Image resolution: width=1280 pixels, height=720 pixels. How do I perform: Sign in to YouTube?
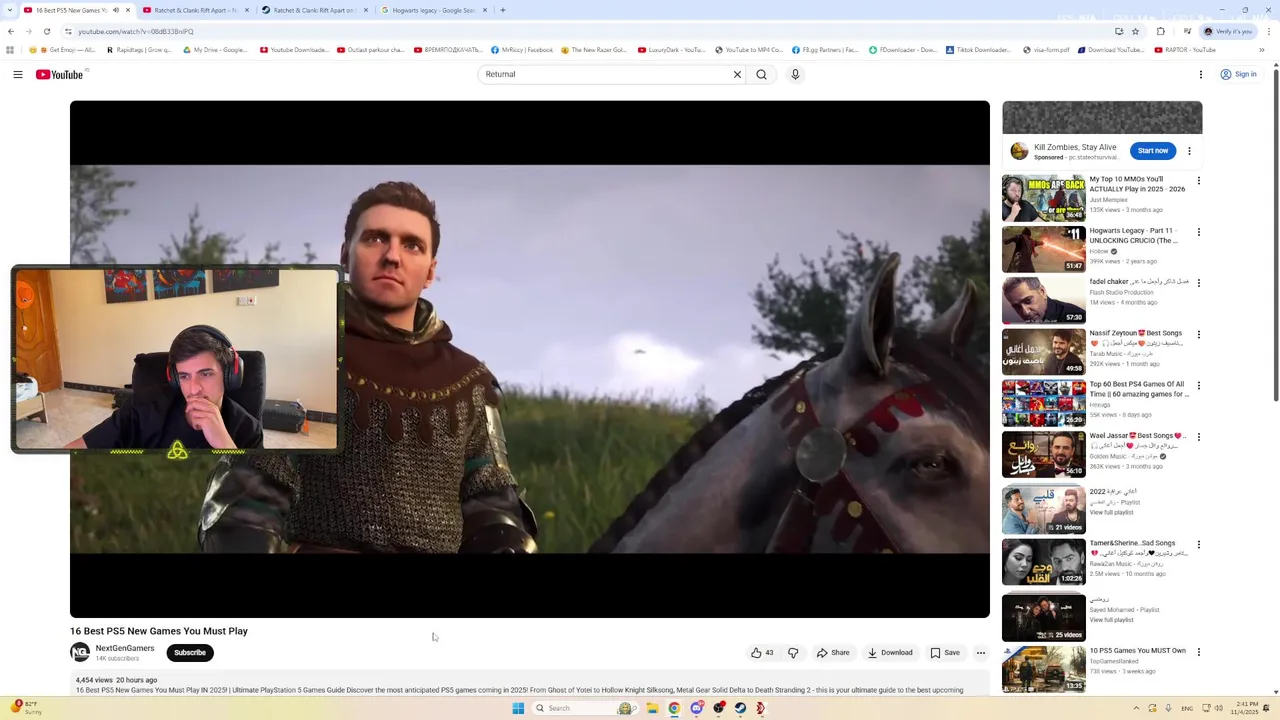click(x=1238, y=74)
